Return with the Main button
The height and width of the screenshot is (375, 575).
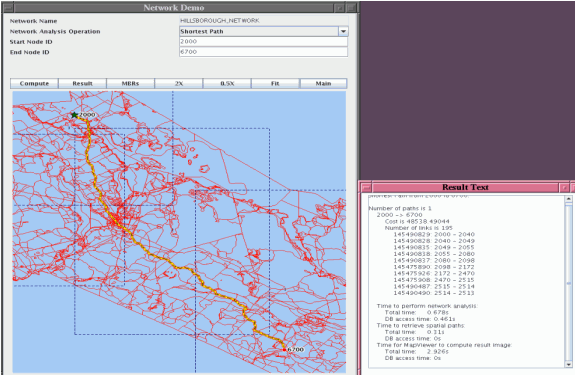323,84
